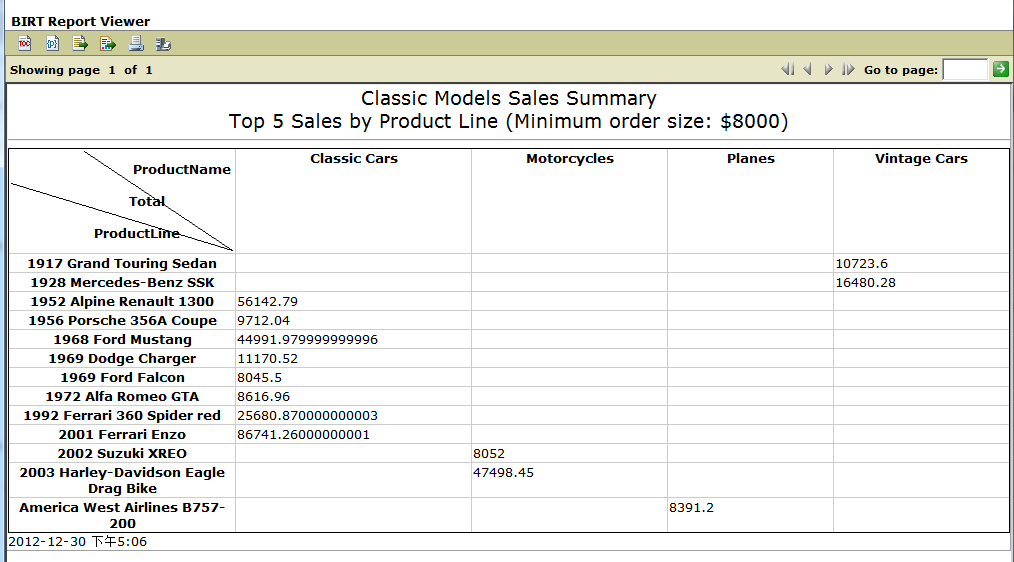This screenshot has height=562, width=1014.
Task: Select the 1968 Ford Mustang row label
Action: point(122,340)
